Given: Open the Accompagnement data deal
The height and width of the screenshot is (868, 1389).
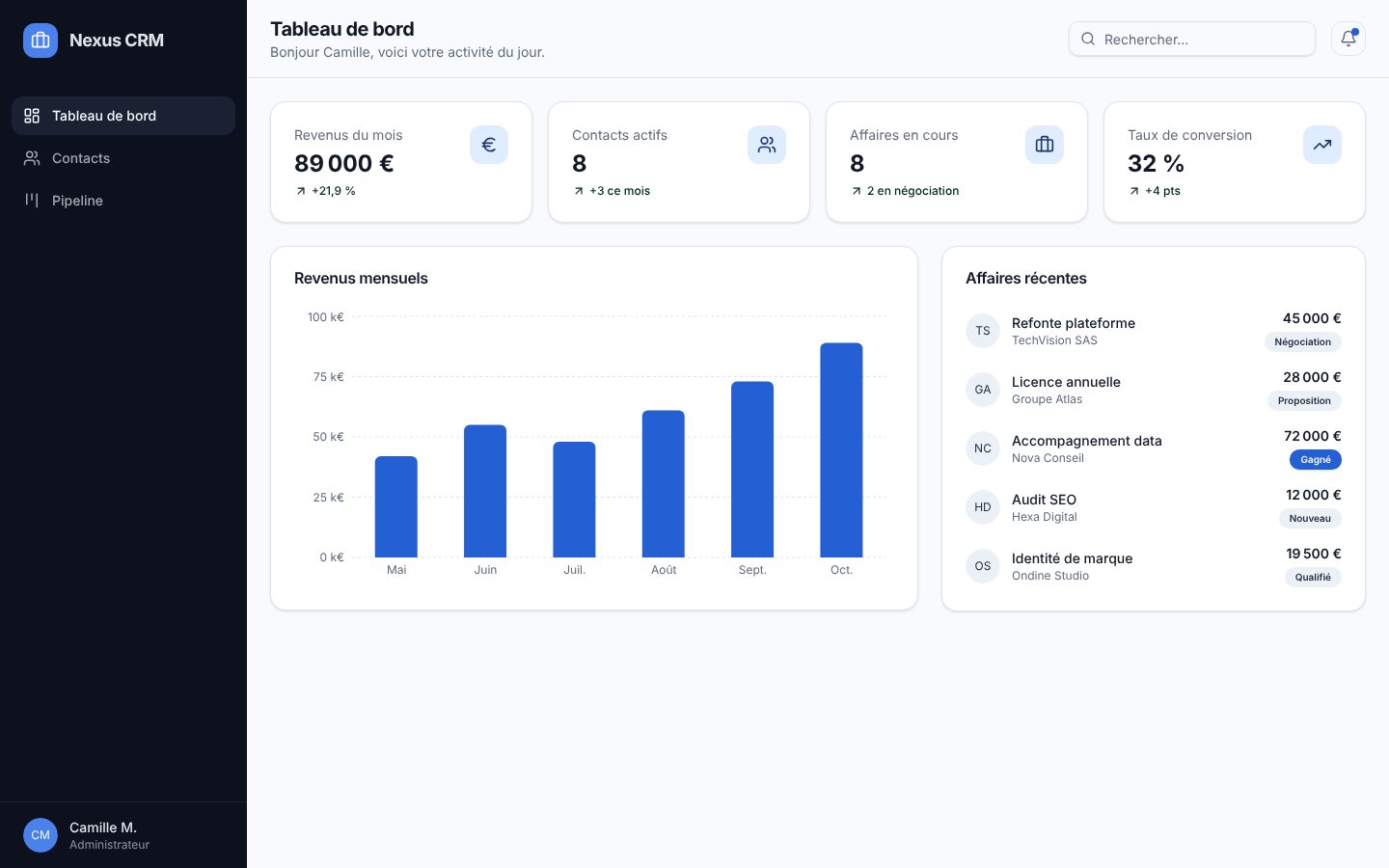Looking at the screenshot, I should pos(1087,441).
